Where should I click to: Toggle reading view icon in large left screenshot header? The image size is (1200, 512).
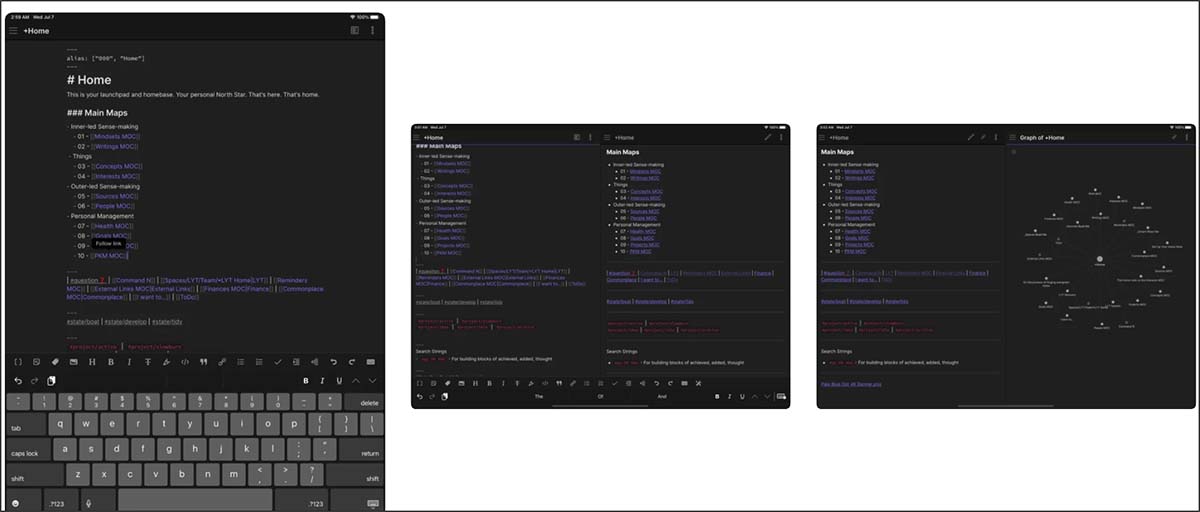click(x=355, y=31)
